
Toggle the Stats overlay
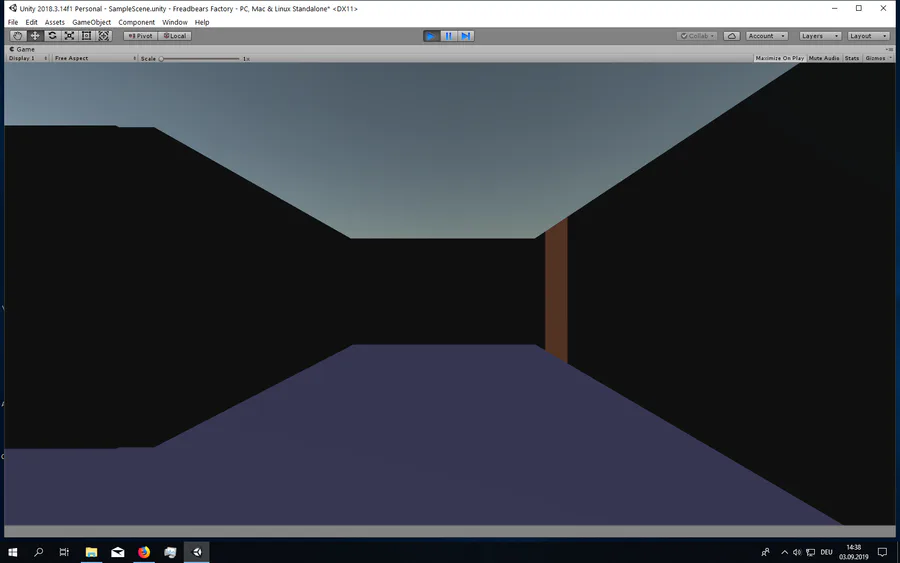[x=852, y=58]
